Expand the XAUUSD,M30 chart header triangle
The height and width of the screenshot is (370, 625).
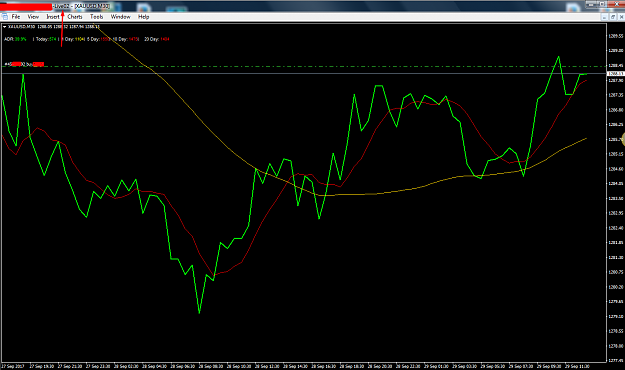[4, 27]
